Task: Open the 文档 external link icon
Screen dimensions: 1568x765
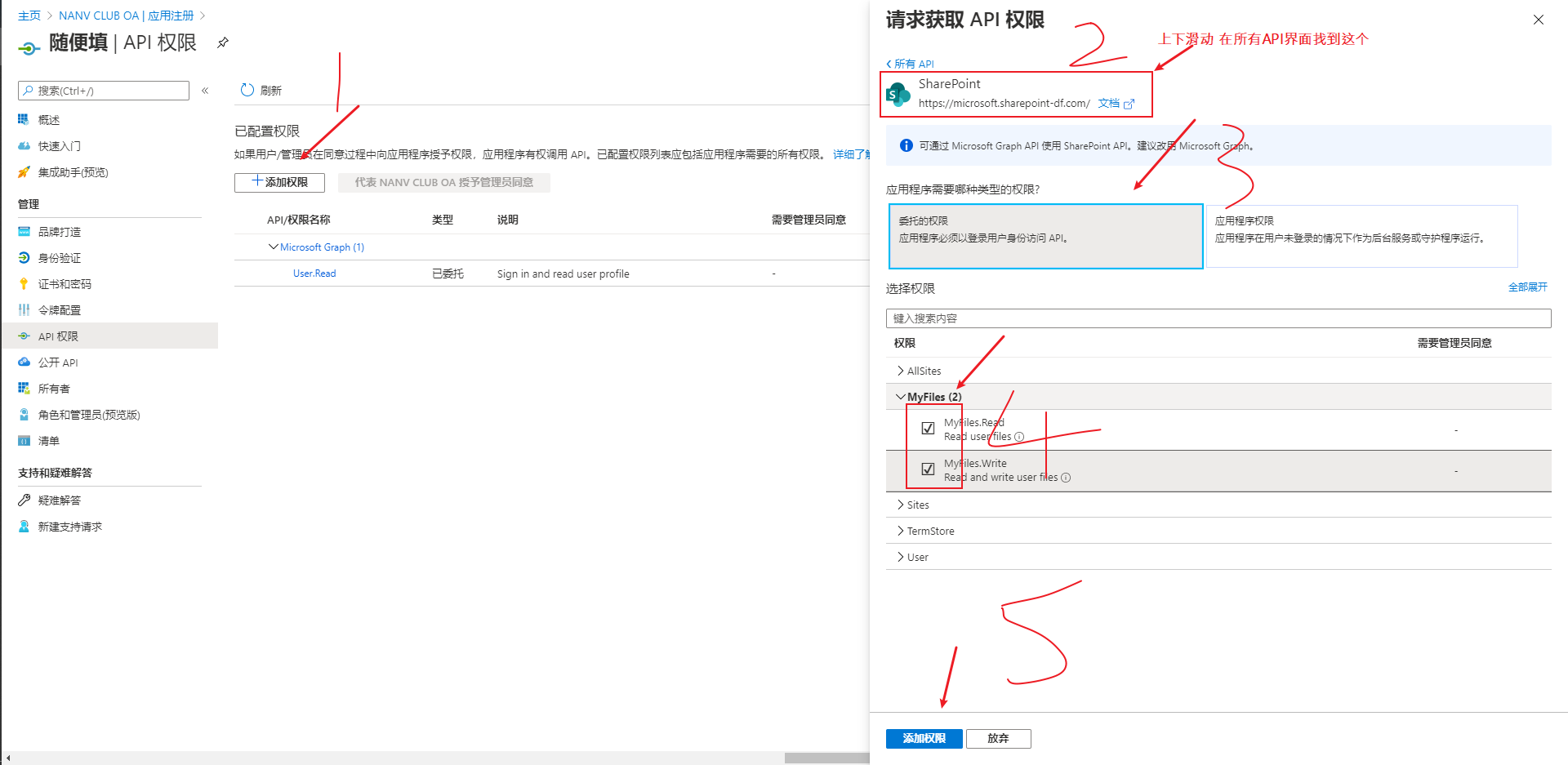Action: click(x=1129, y=104)
